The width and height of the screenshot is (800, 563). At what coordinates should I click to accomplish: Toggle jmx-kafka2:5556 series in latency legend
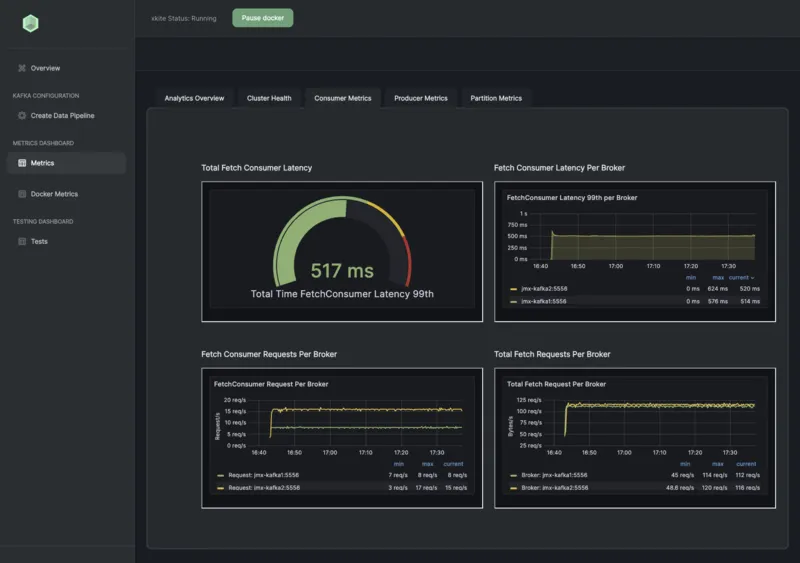(x=543, y=288)
